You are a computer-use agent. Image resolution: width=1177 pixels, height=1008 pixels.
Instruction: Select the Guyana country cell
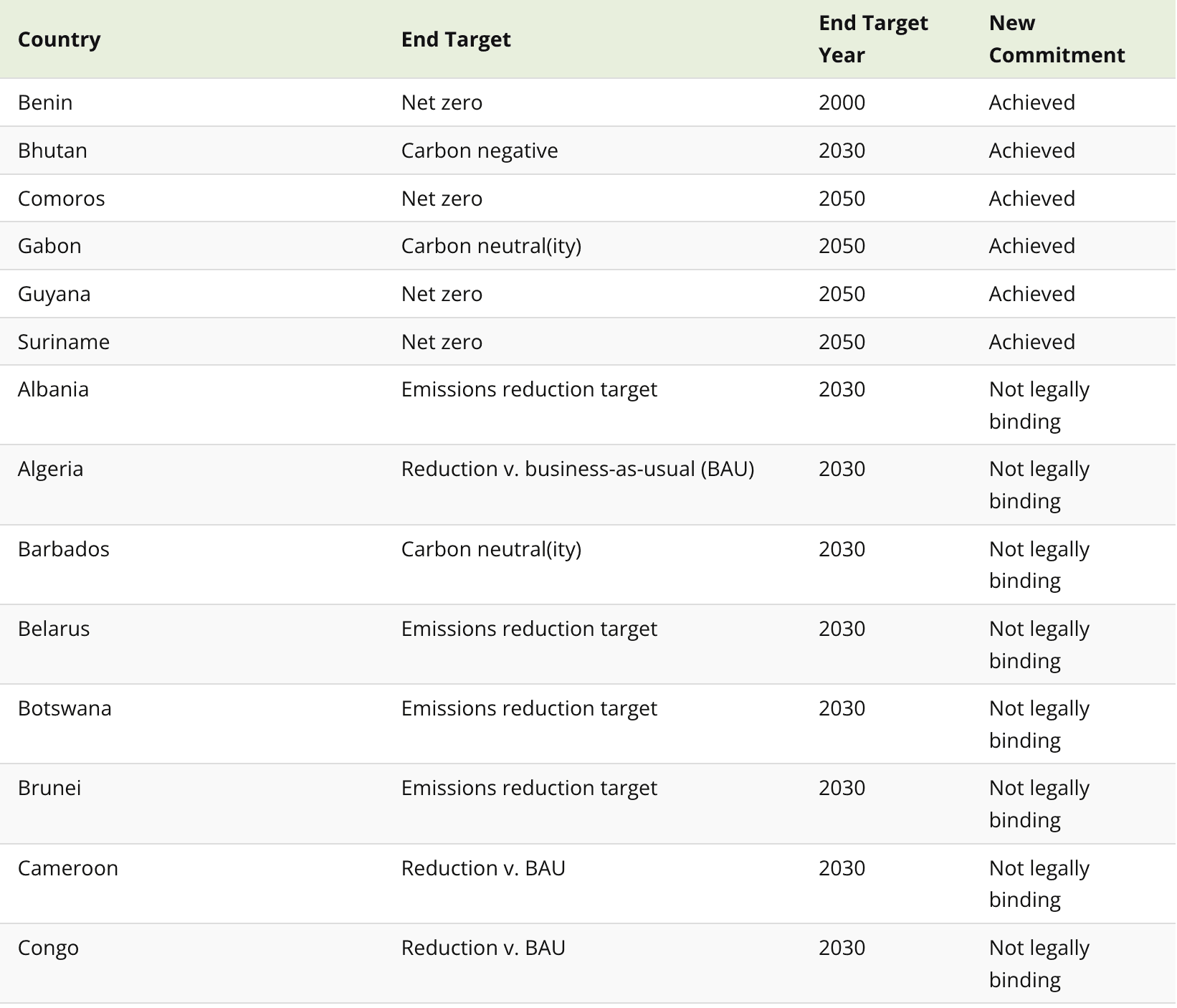click(x=54, y=294)
